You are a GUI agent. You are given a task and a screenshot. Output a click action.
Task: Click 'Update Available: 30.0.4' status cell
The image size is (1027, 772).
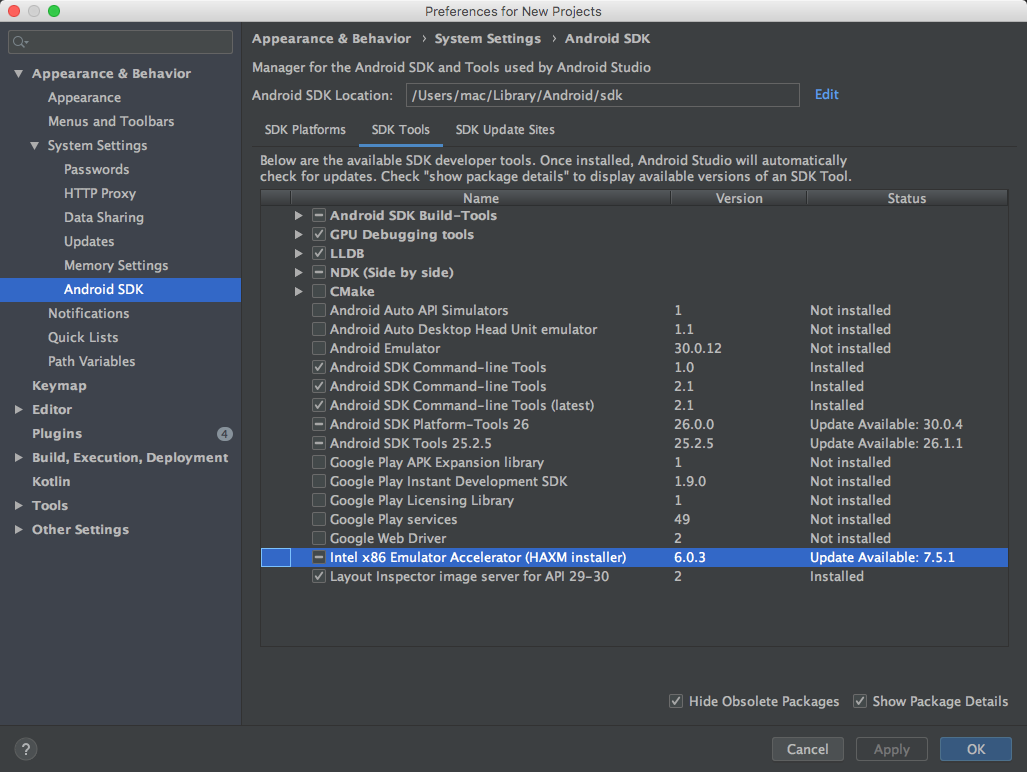(x=886, y=424)
